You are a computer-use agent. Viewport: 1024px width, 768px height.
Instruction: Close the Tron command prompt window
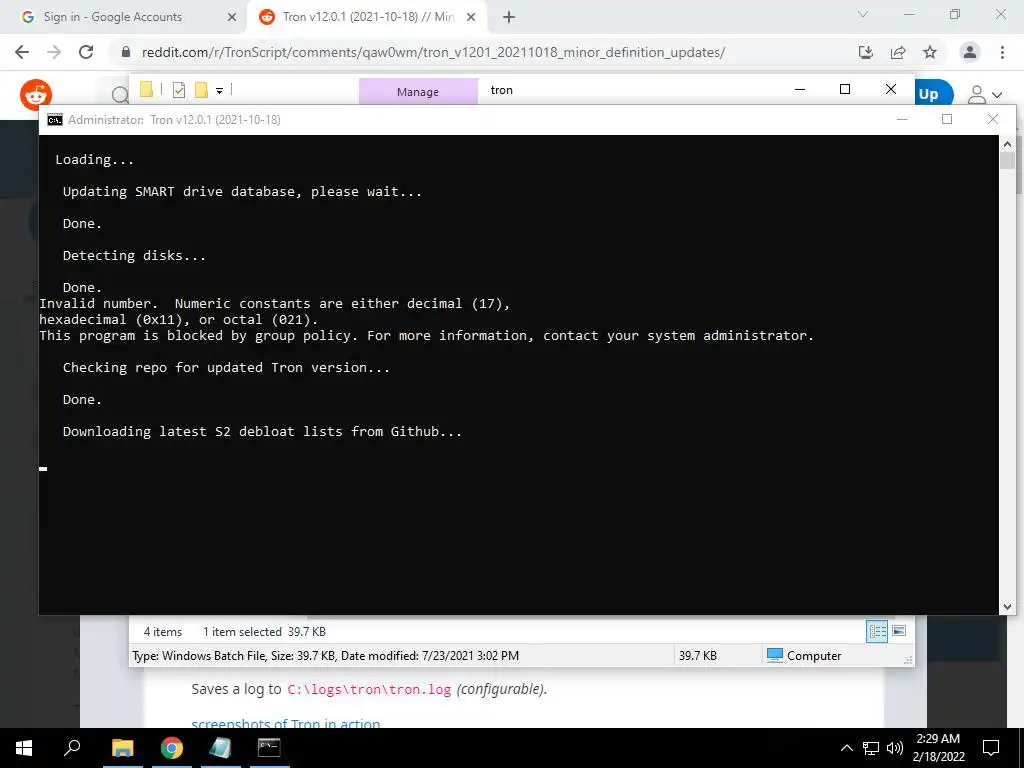coord(993,119)
